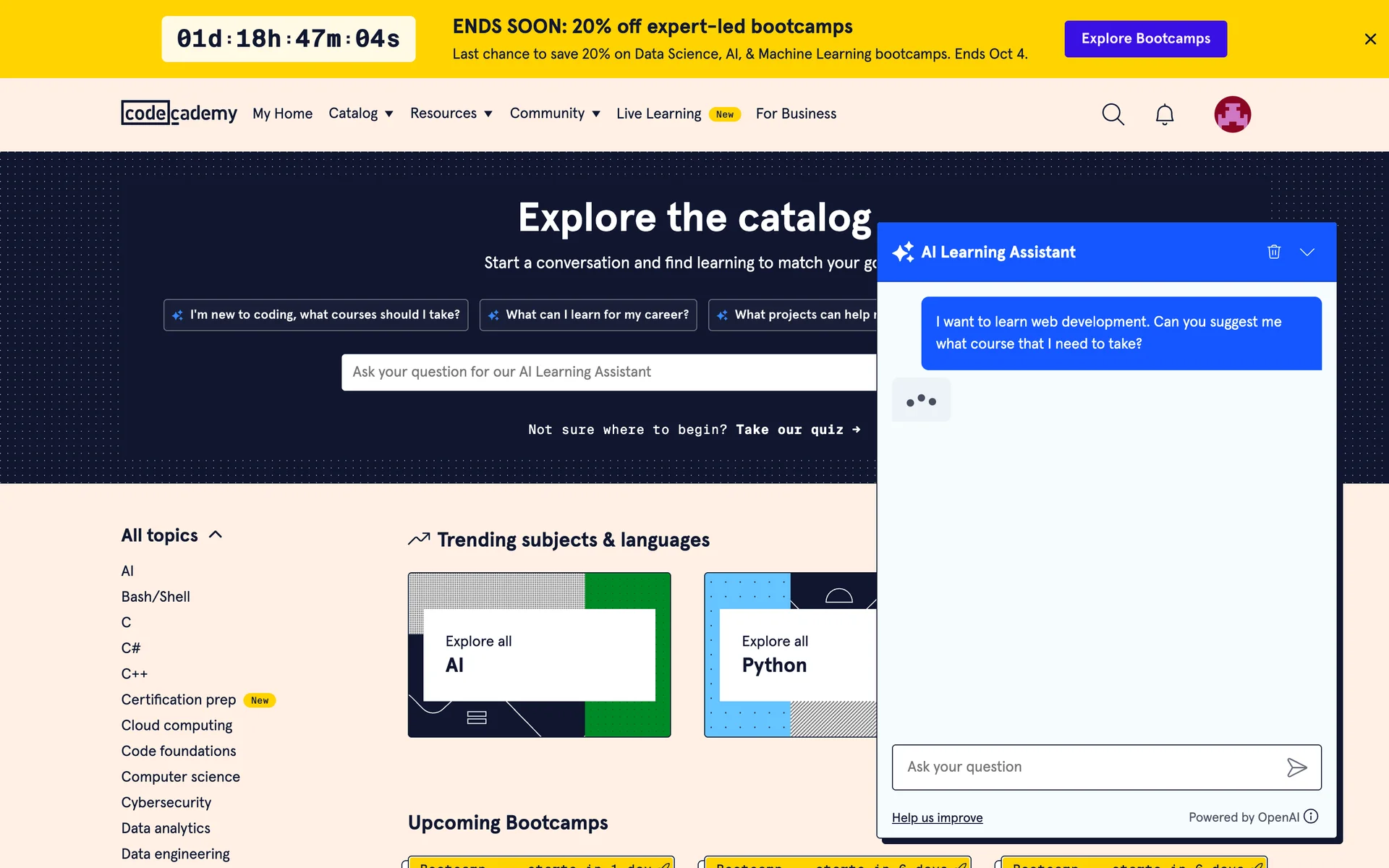Go to My Home

282,114
